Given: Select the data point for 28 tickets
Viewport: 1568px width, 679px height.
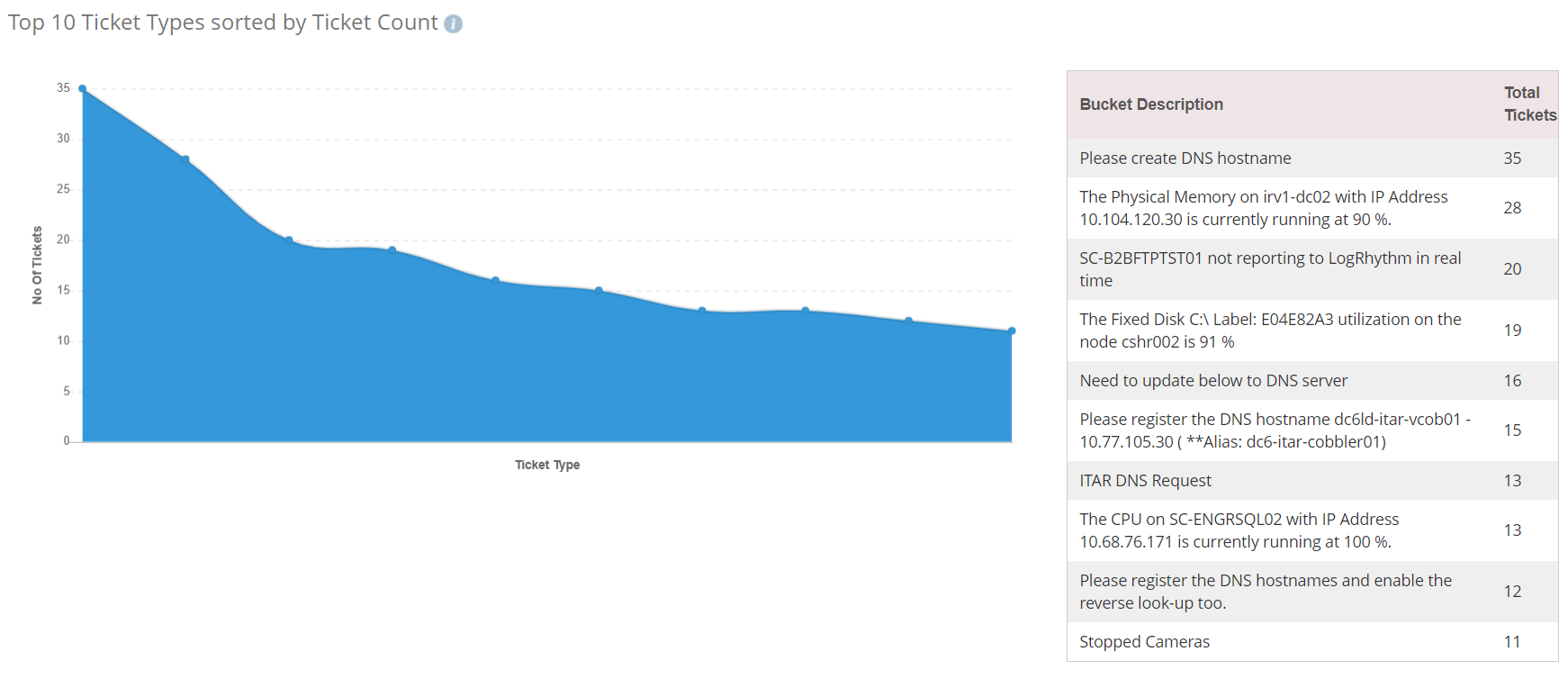Looking at the screenshot, I should click(185, 159).
